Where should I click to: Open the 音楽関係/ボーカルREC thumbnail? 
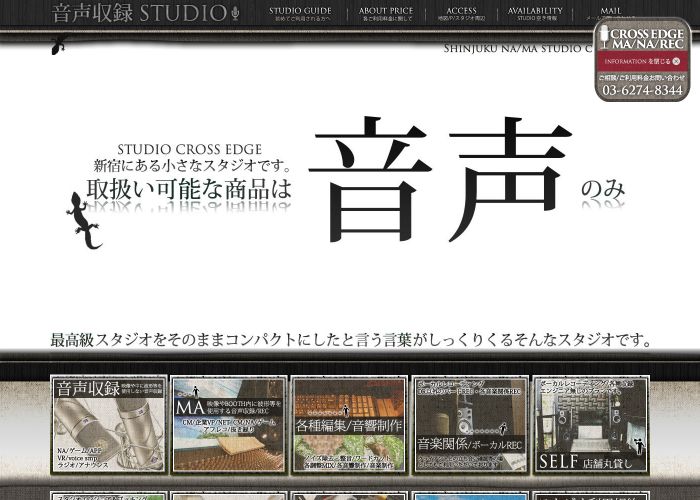(x=470, y=424)
